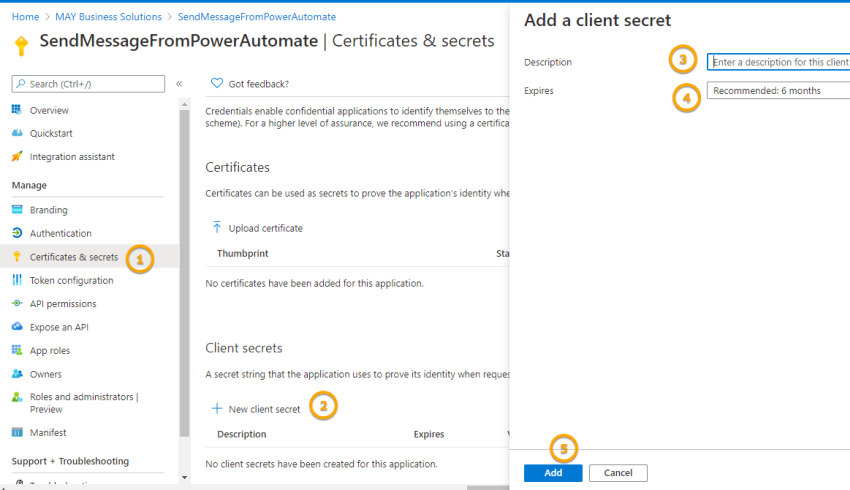Viewport: 850px width, 490px height.
Task: Click the Certificates heading
Action: click(x=237, y=167)
